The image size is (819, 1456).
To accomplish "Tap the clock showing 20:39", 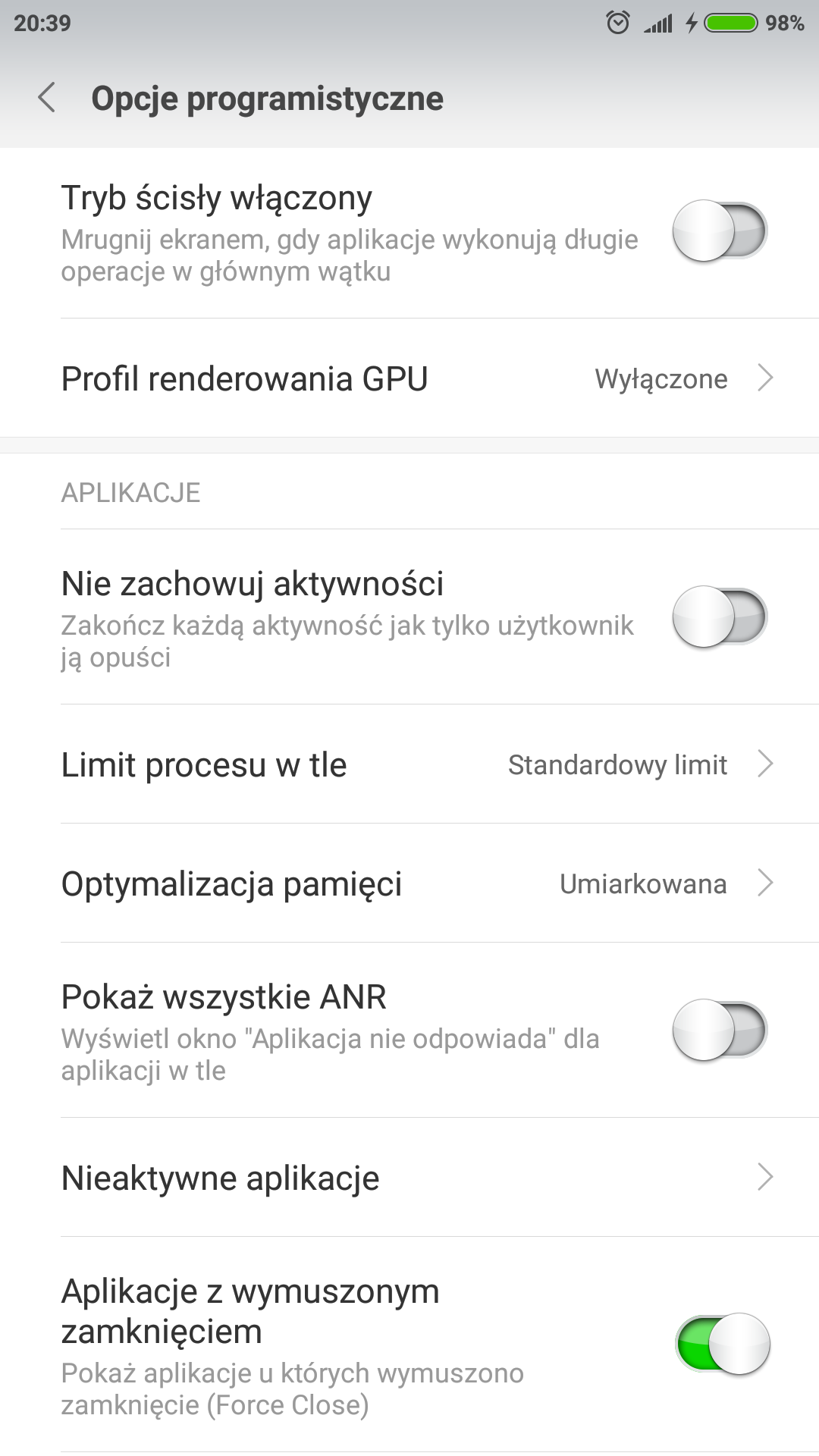I will point(42,24).
